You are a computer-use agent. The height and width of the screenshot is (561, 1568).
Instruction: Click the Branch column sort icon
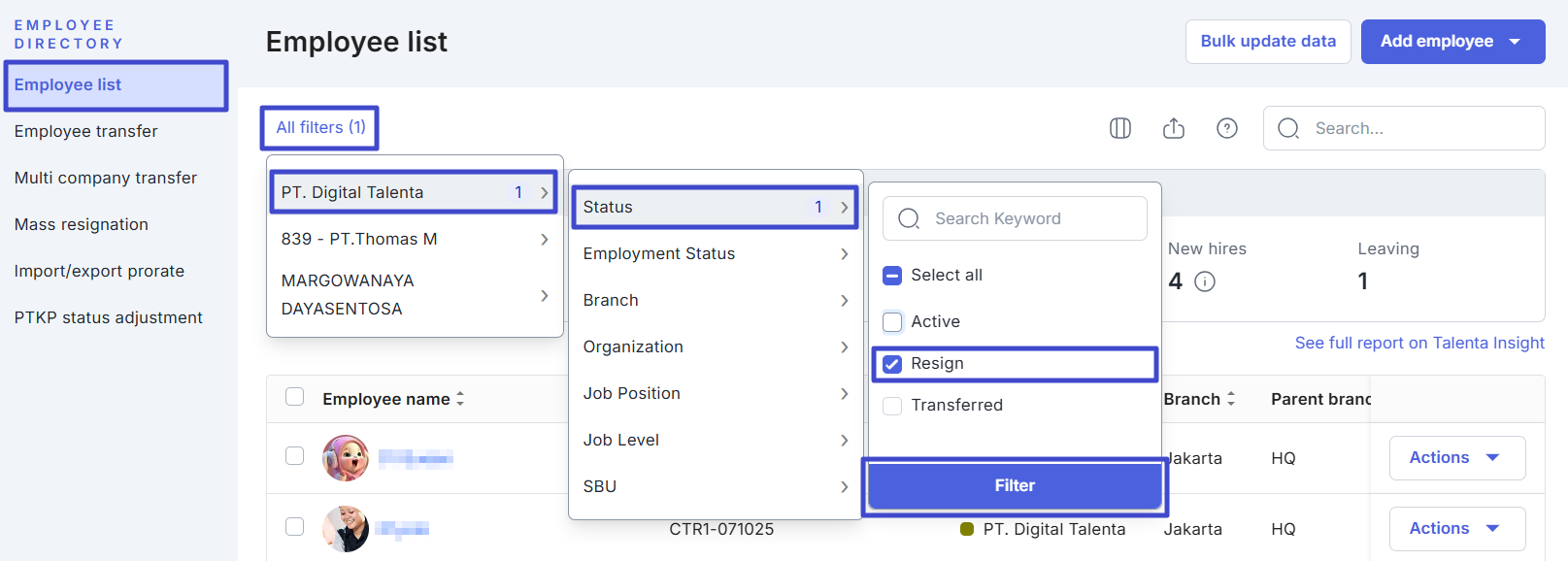[1231, 399]
